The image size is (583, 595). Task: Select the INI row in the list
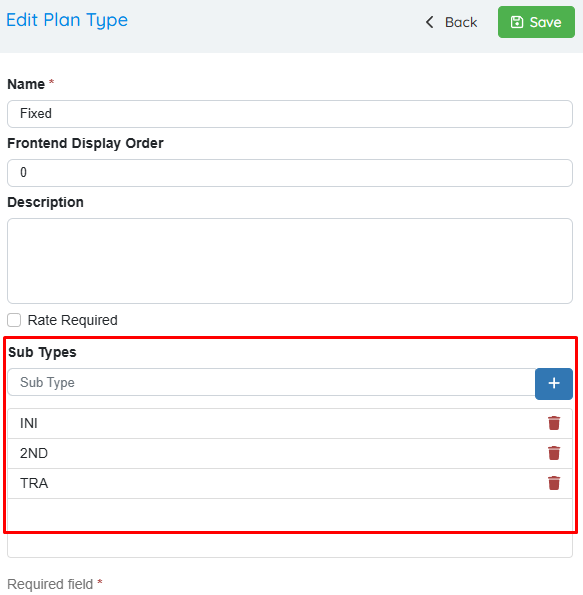tap(290, 423)
